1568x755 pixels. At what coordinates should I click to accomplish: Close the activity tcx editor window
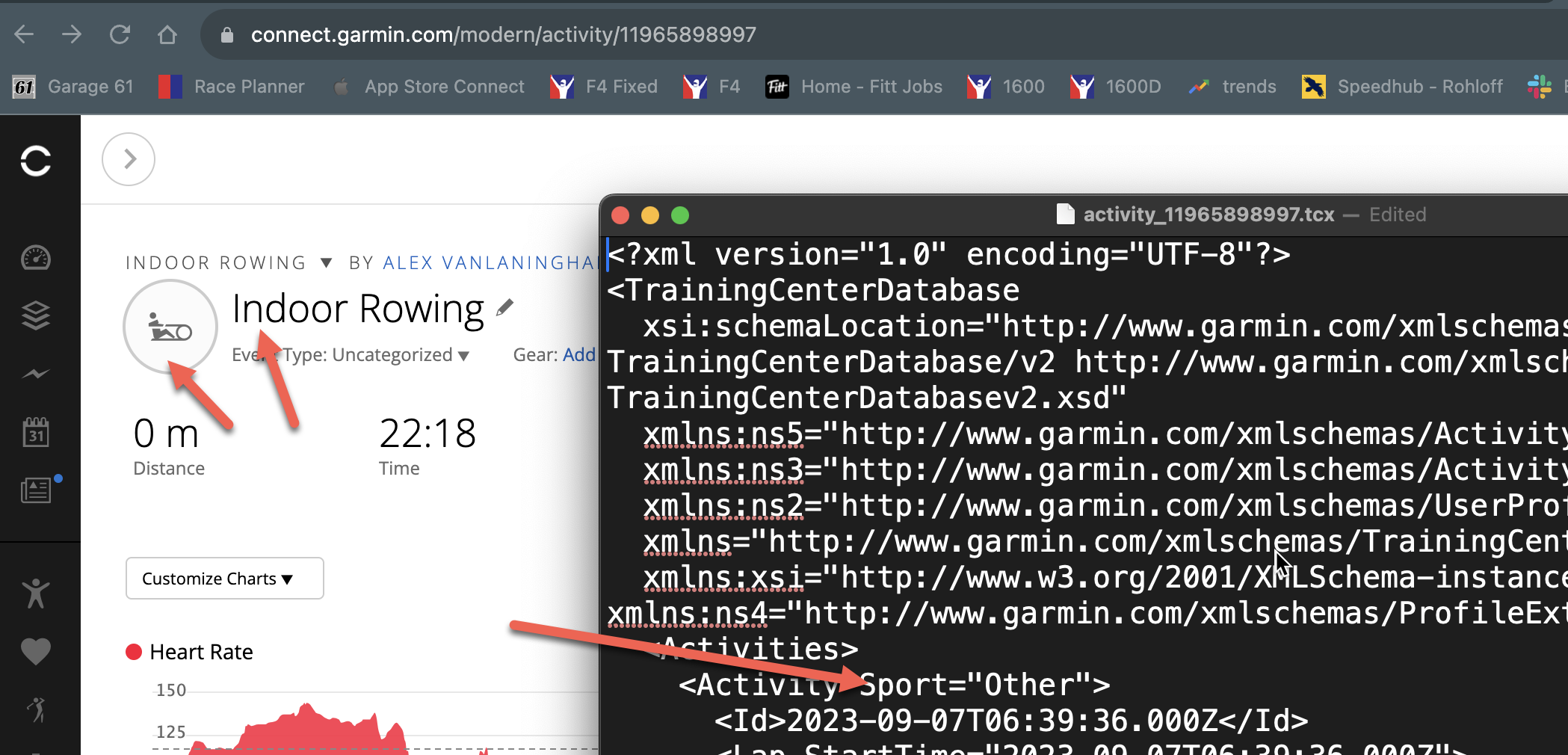[620, 215]
